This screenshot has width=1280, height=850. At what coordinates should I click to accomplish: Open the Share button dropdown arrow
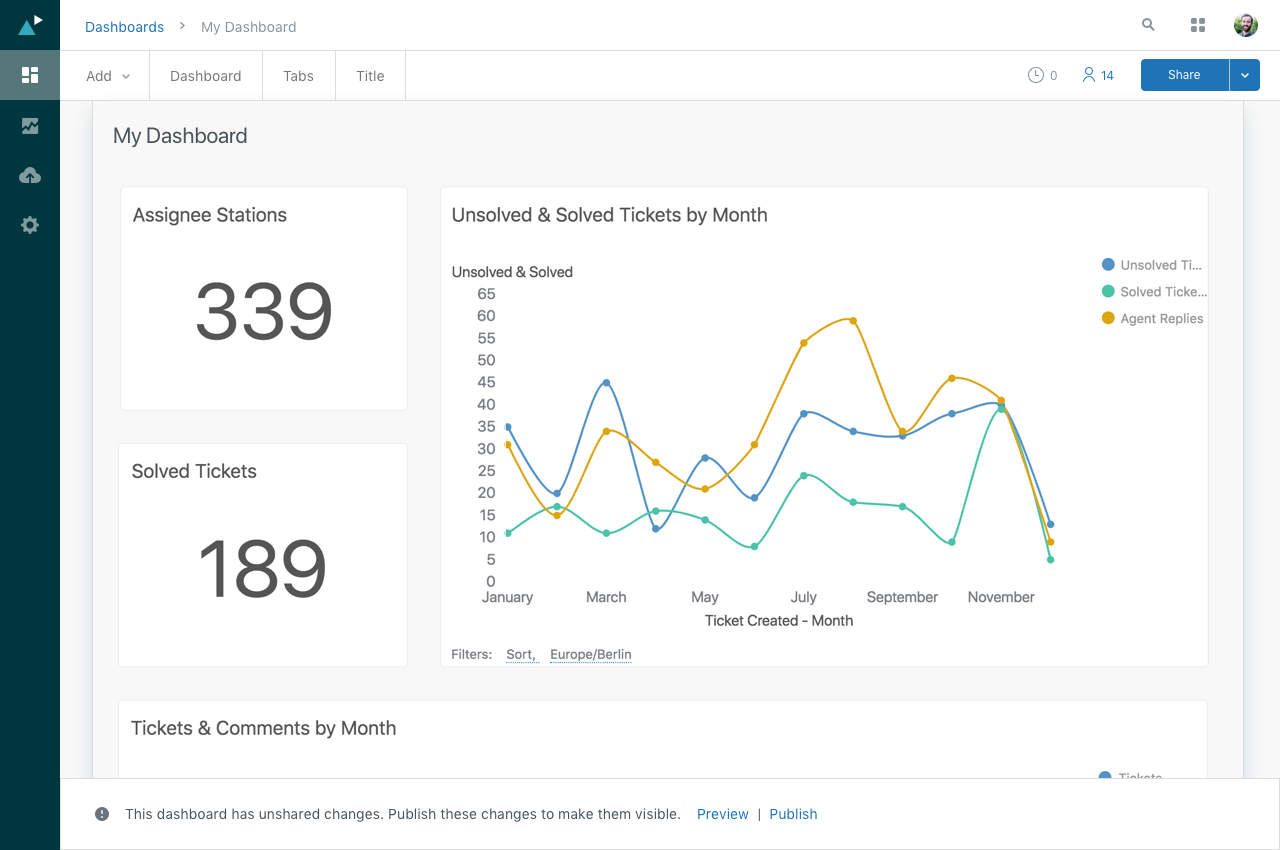click(1245, 75)
